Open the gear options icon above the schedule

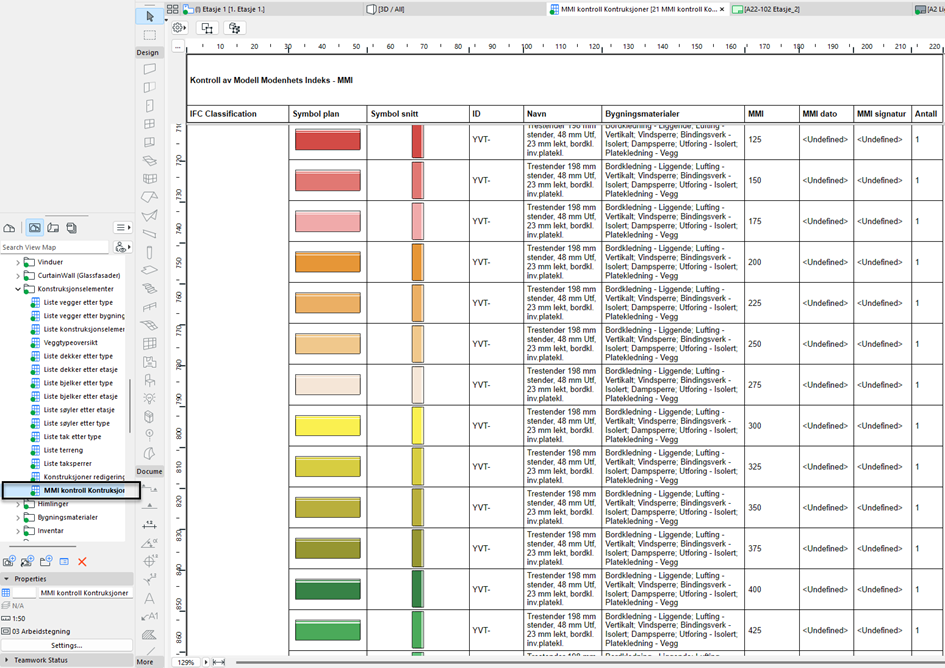pos(178,28)
